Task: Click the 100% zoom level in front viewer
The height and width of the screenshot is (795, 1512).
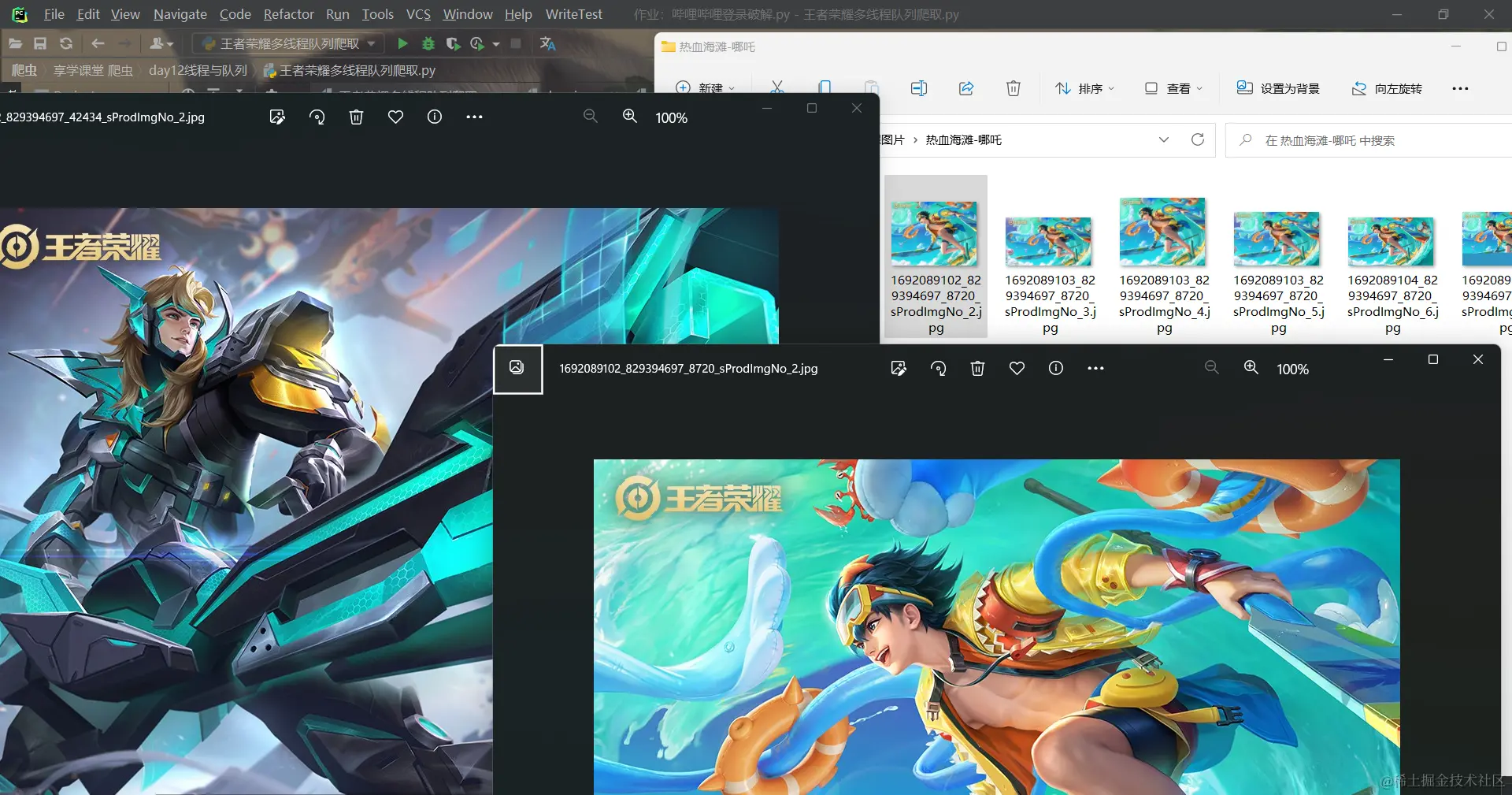Action: [x=1292, y=369]
